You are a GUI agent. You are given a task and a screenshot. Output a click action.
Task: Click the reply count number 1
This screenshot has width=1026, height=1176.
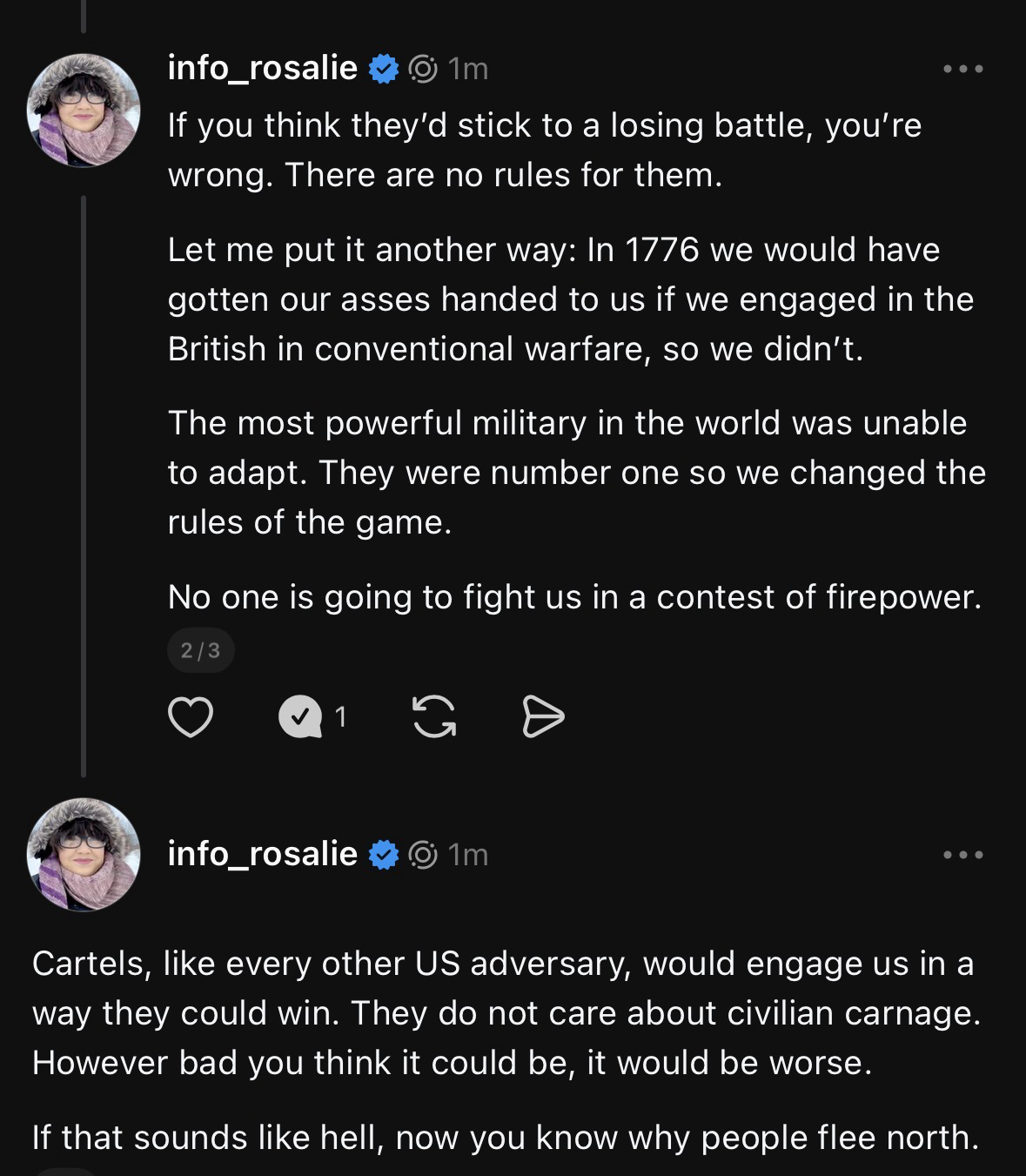[341, 717]
